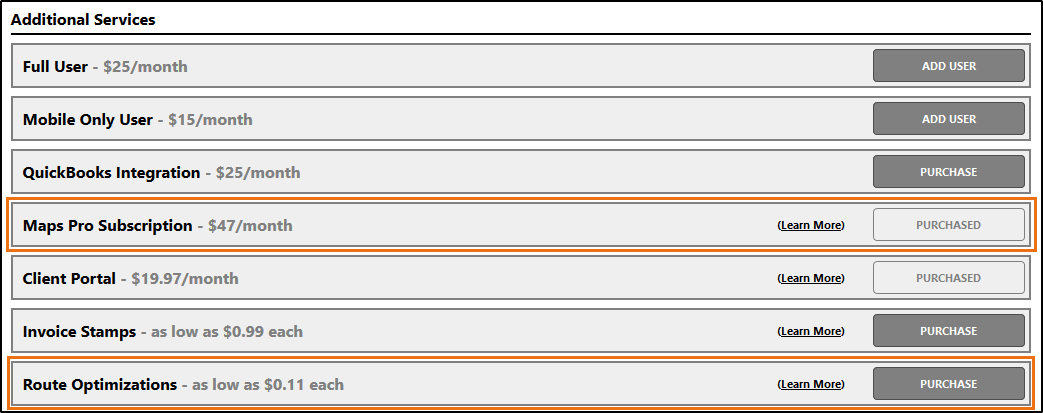
Task: Click Purchased button for Maps Pro Subscription
Action: (x=948, y=226)
